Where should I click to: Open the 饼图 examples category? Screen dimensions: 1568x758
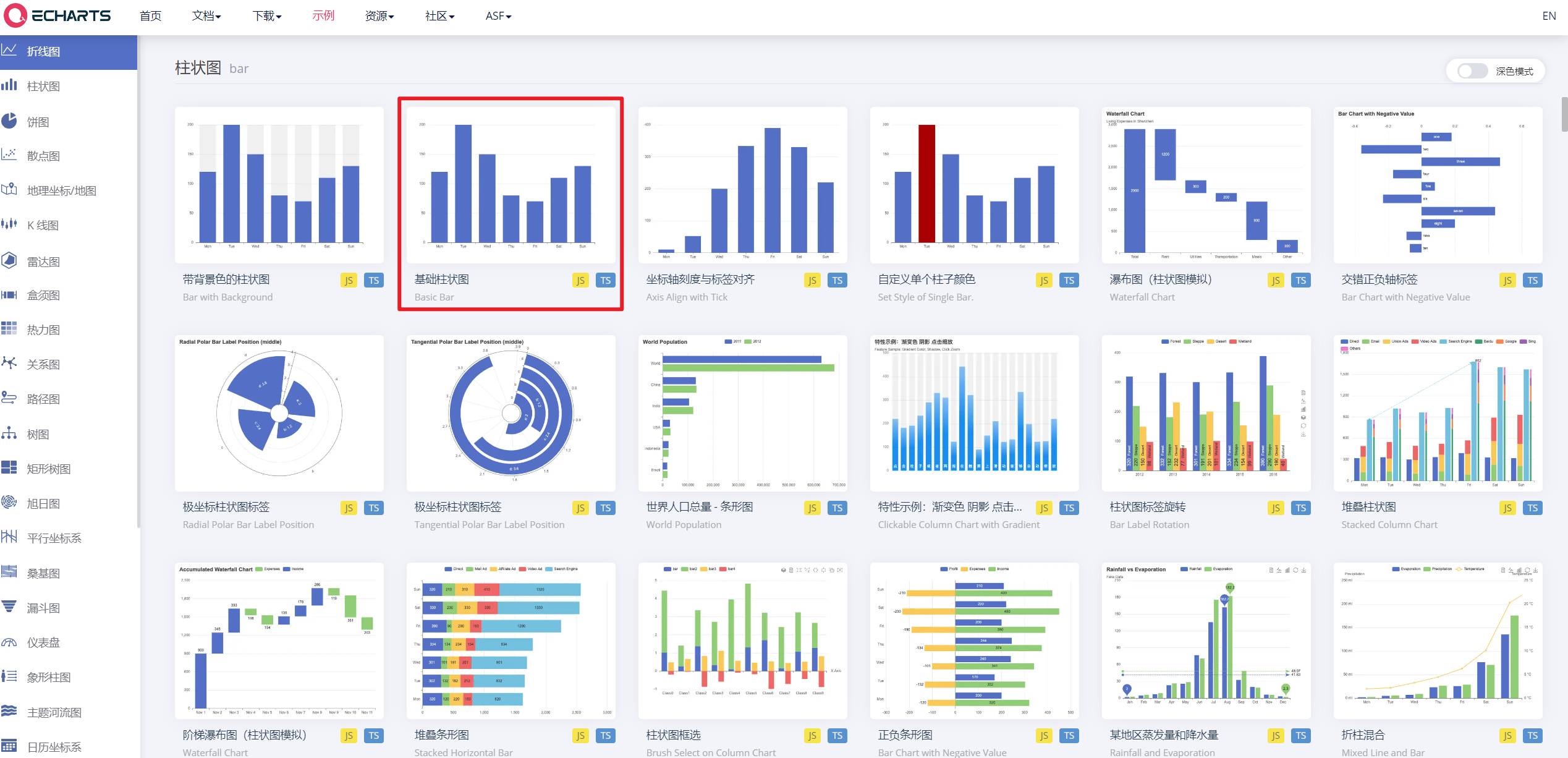tap(38, 121)
